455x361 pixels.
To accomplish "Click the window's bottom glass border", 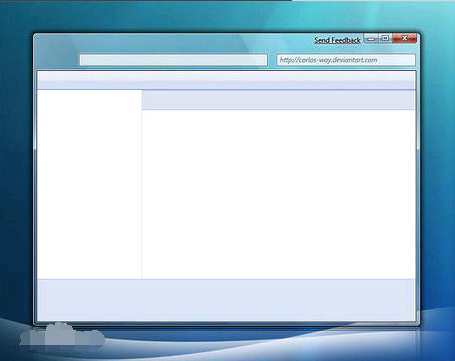I will pos(227,323).
